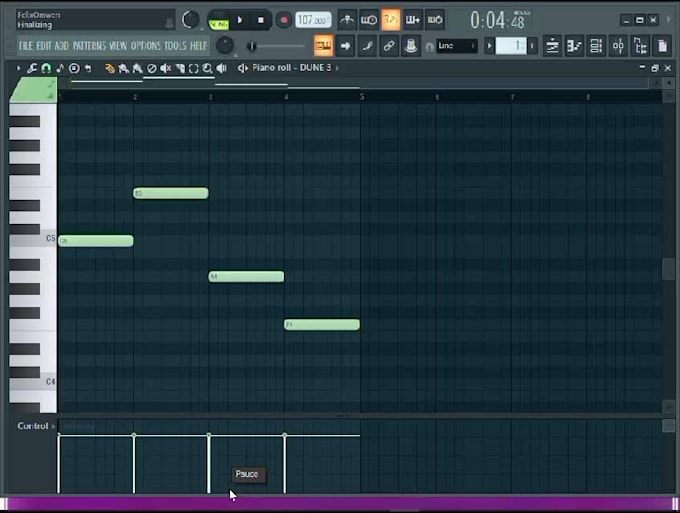Image resolution: width=680 pixels, height=513 pixels.
Task: Open the Channel rack view button
Action: pyautogui.click(x=596, y=46)
